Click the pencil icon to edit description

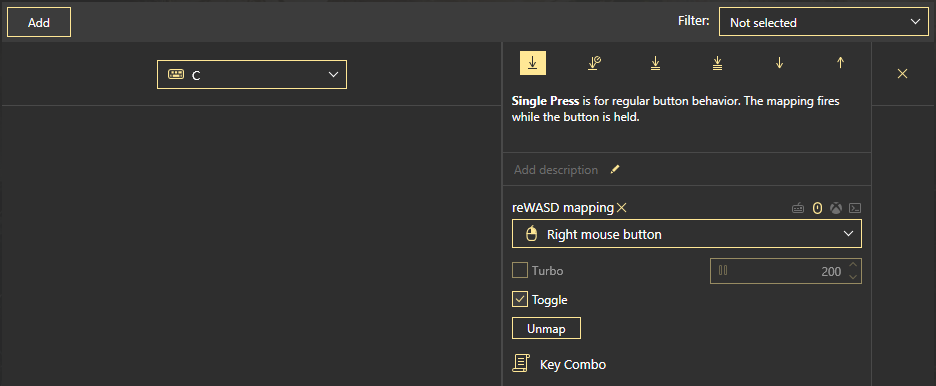[615, 170]
